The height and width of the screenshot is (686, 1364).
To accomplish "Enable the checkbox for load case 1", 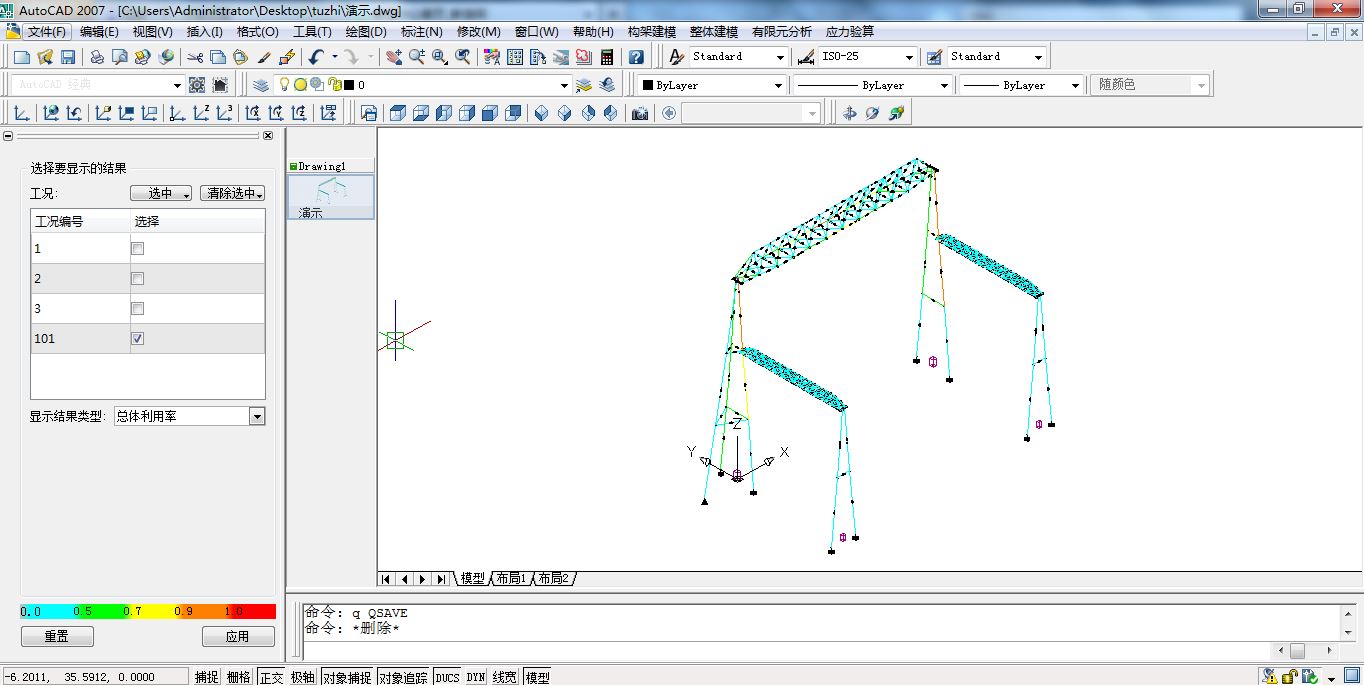I will (138, 249).
